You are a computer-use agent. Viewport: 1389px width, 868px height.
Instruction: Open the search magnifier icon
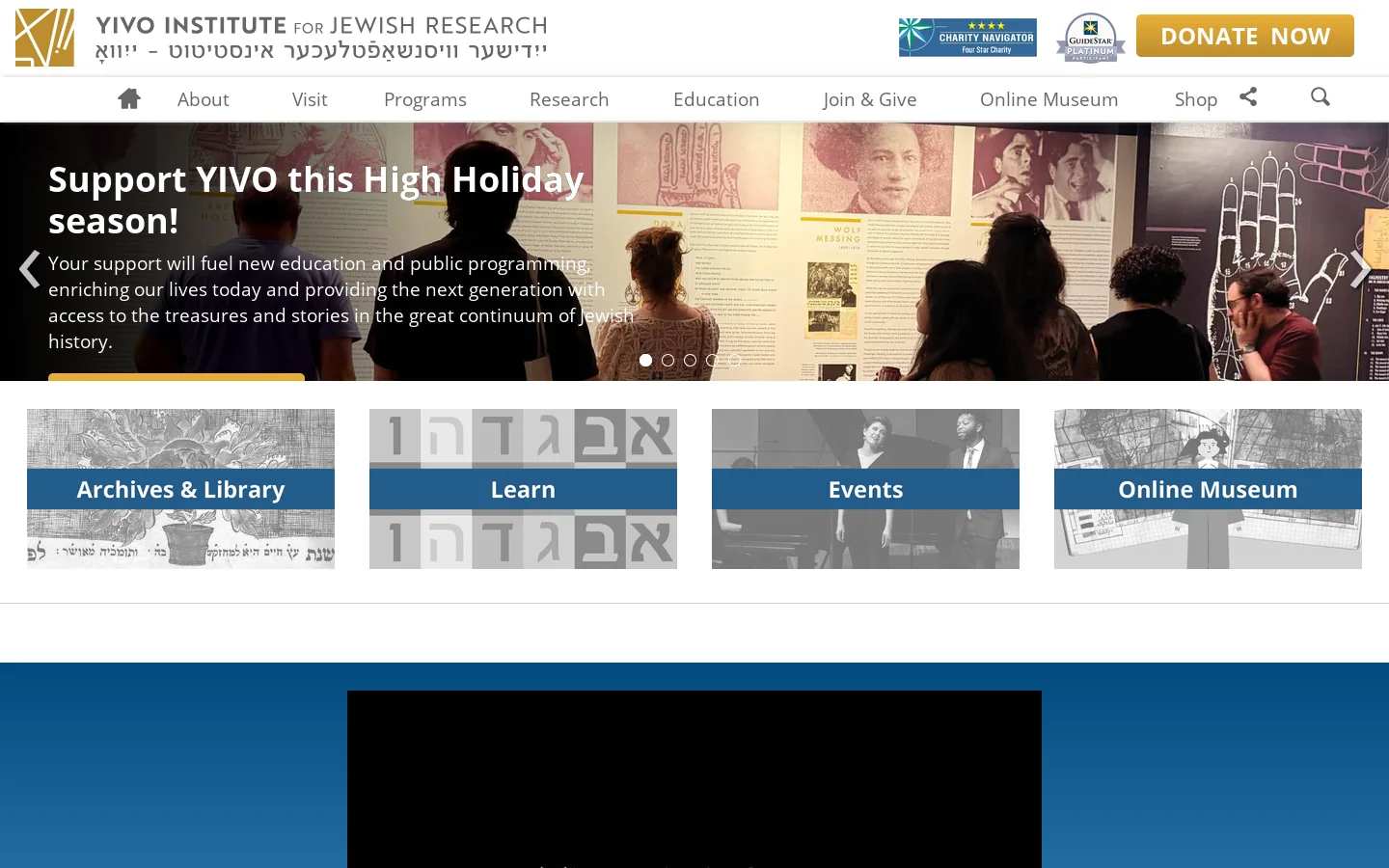(1321, 96)
